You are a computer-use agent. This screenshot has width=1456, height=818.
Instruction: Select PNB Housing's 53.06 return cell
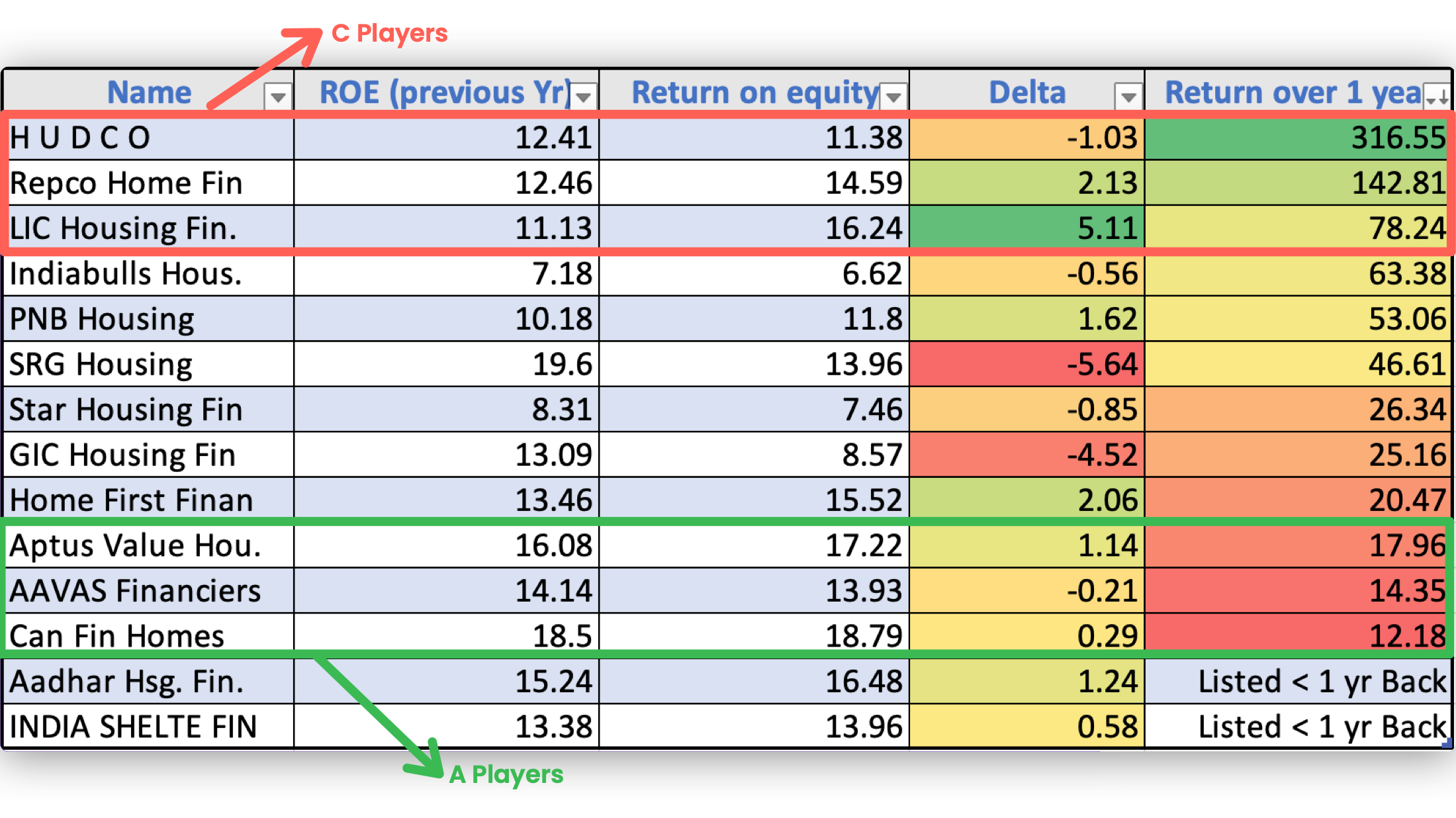click(x=1298, y=319)
